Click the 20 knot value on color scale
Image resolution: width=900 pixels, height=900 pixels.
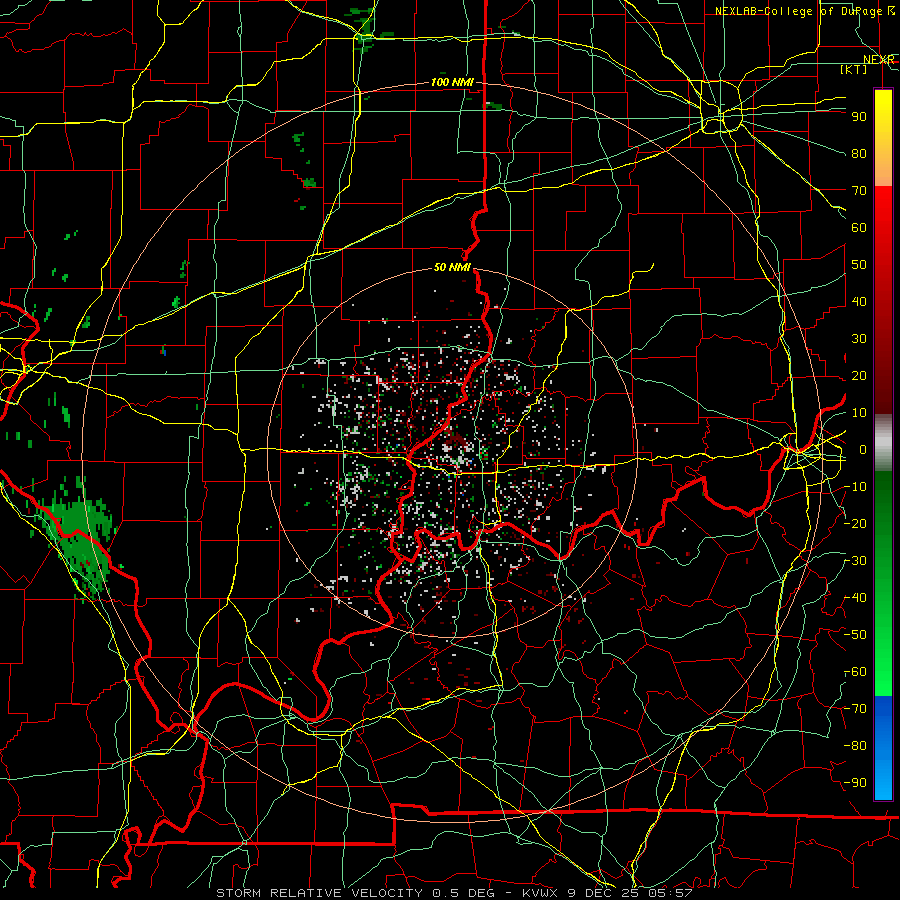pos(859,376)
